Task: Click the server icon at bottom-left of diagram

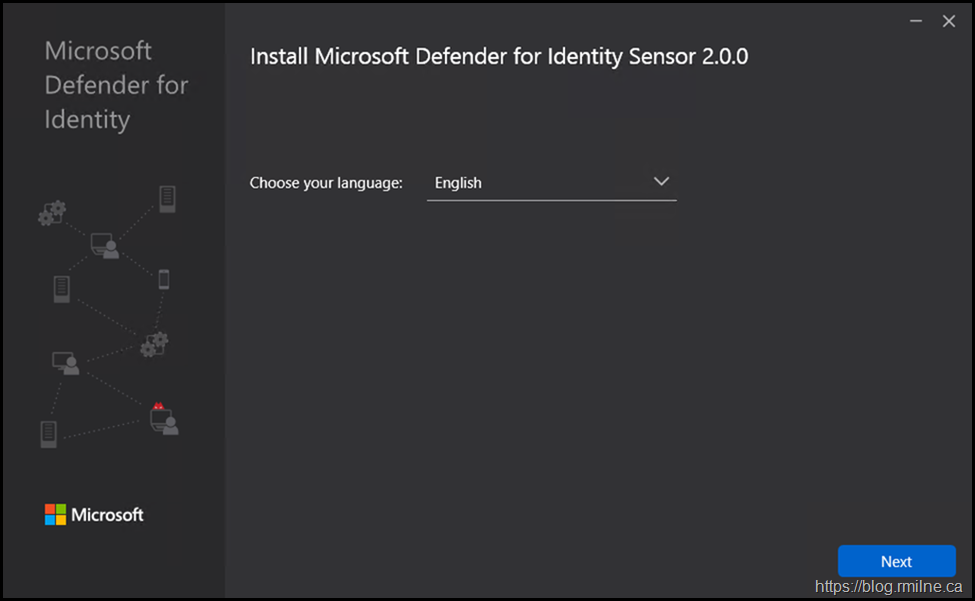Action: tap(48, 433)
